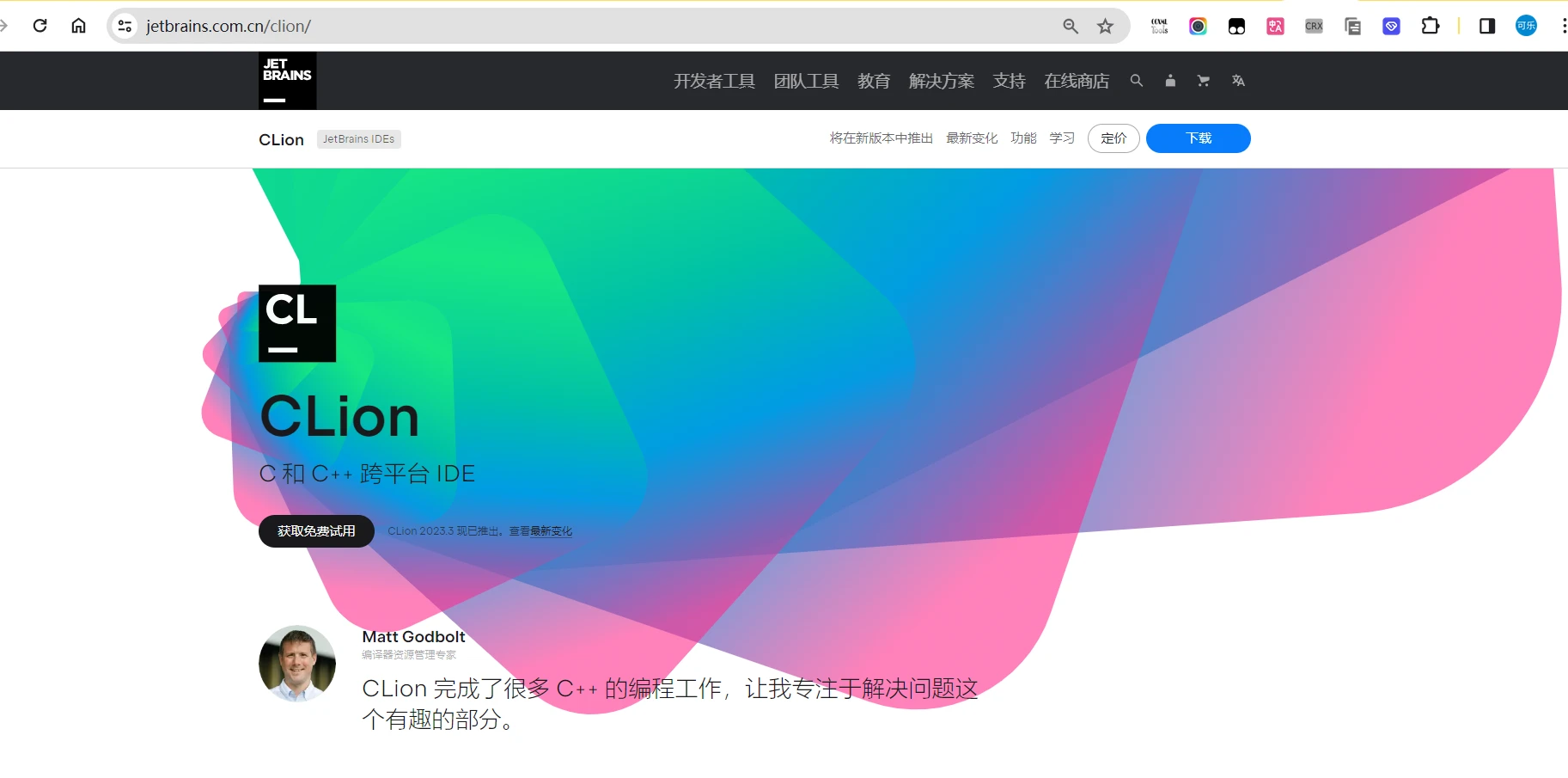Viewport: 1568px width, 778px height.
Task: Open site information icon beside the URL
Action: pyautogui.click(x=125, y=26)
